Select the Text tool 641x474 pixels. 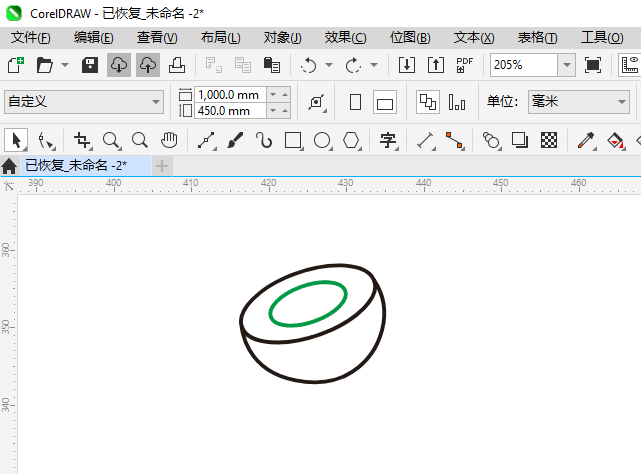388,140
